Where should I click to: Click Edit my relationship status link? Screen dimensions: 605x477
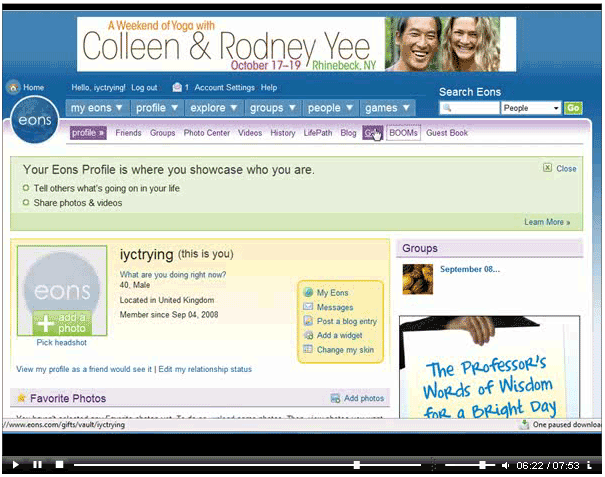[x=205, y=369]
